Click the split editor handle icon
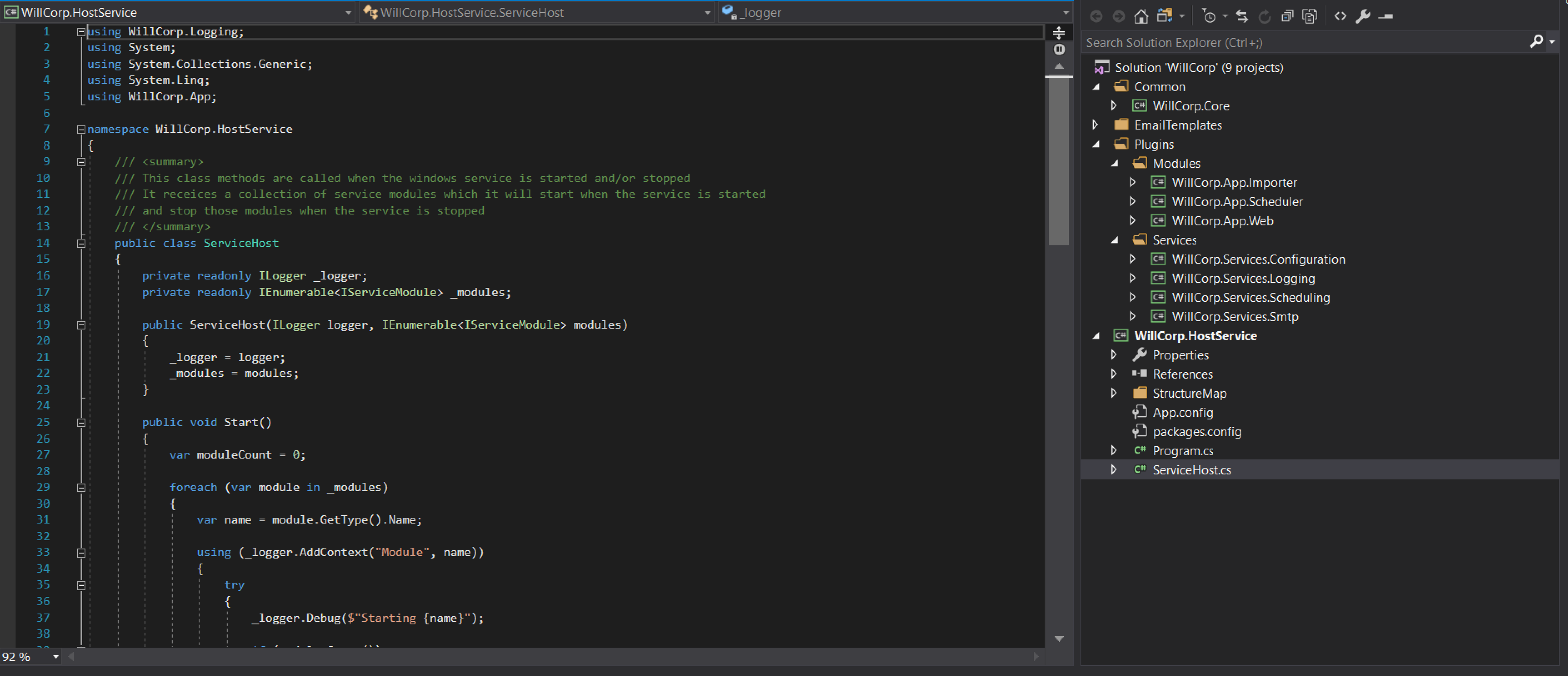The image size is (1568, 676). pyautogui.click(x=1059, y=32)
